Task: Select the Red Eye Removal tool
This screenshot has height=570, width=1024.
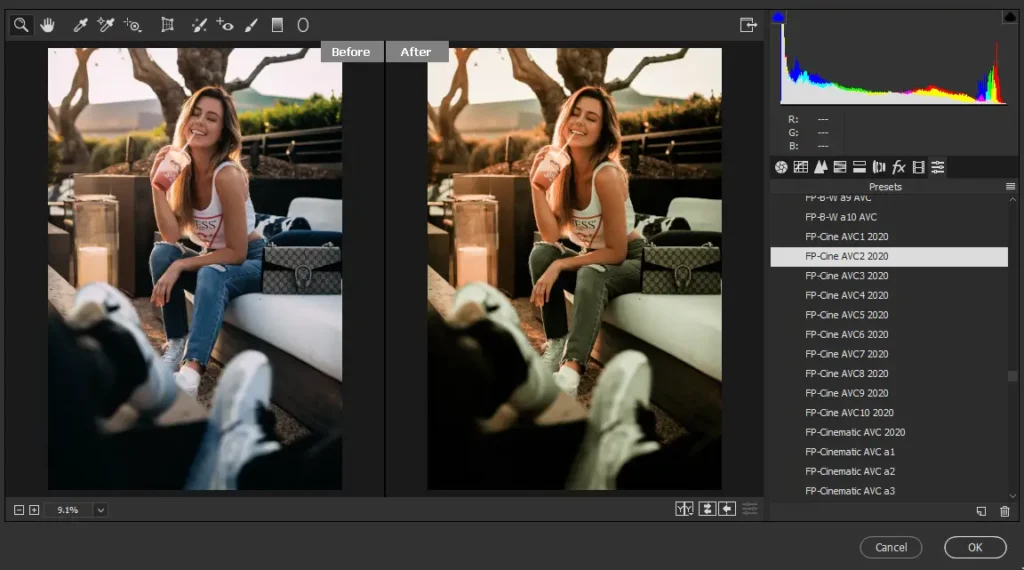Action: (225, 25)
